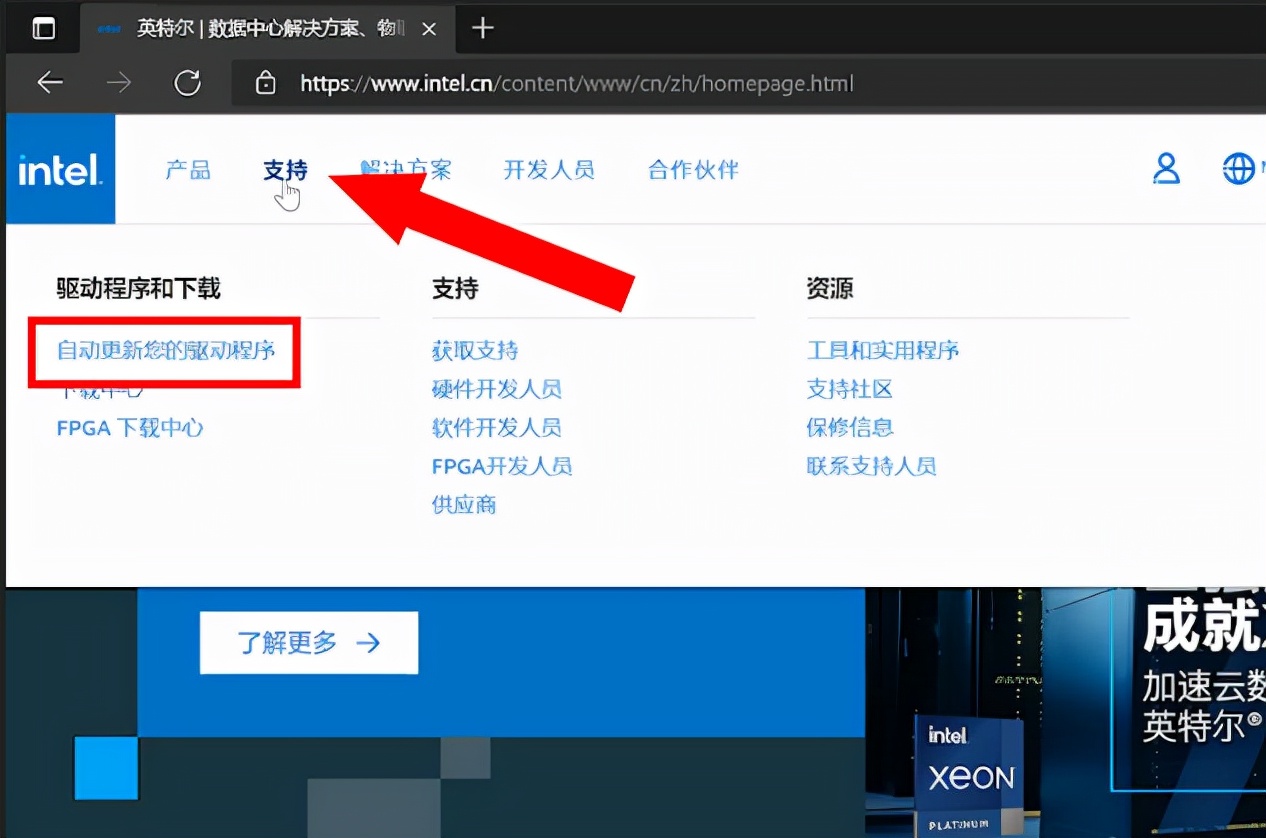Open the 支持 menu in the navigation
The image size is (1266, 838).
[285, 170]
